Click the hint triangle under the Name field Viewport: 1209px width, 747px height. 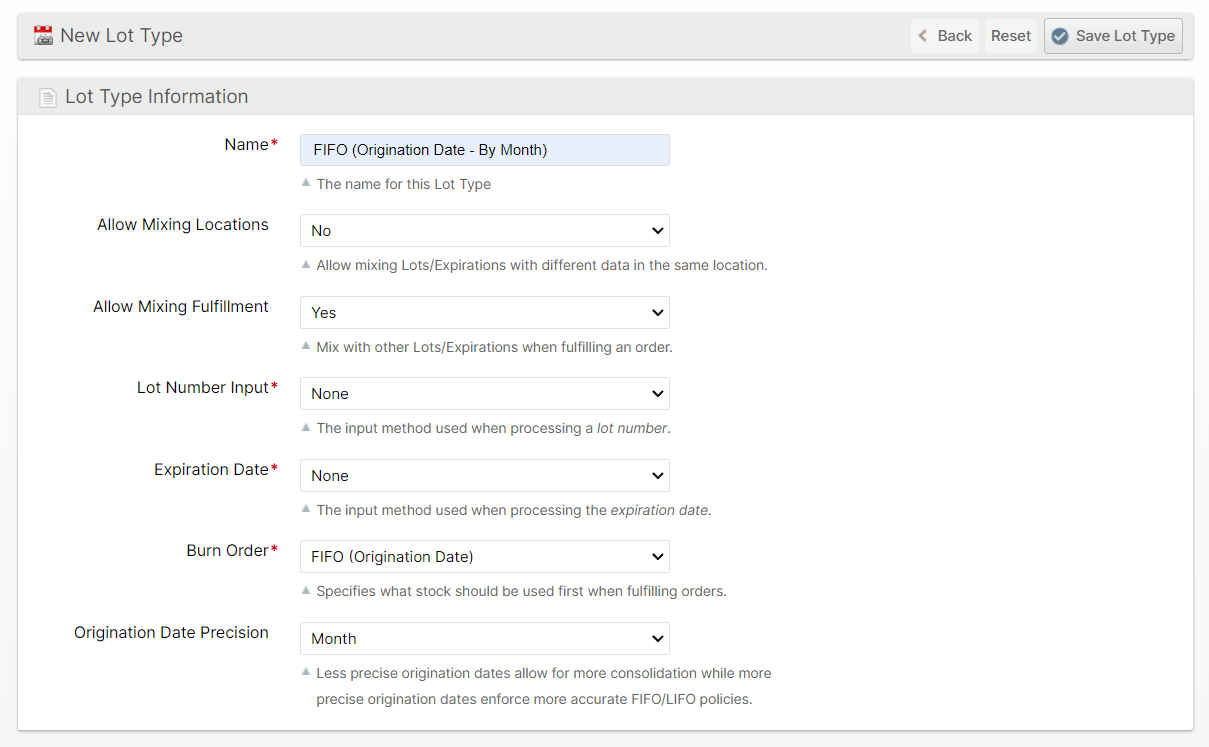click(307, 183)
